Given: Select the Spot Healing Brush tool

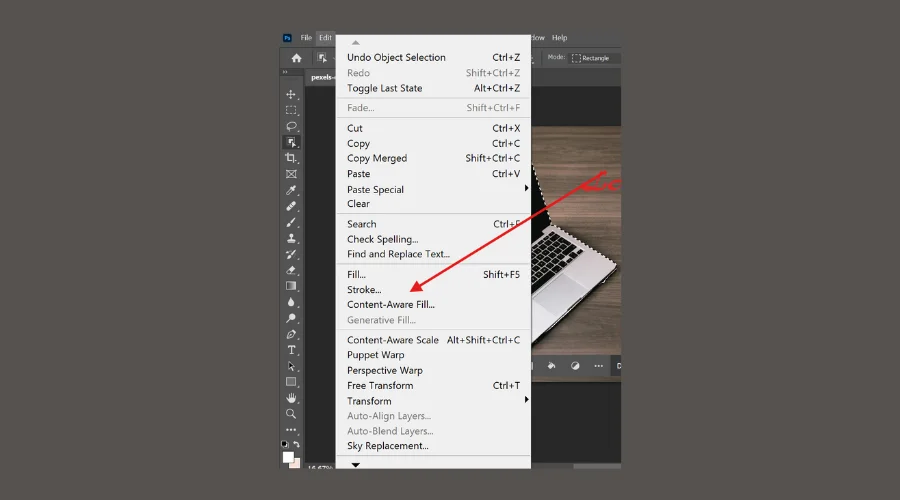Looking at the screenshot, I should 291,206.
